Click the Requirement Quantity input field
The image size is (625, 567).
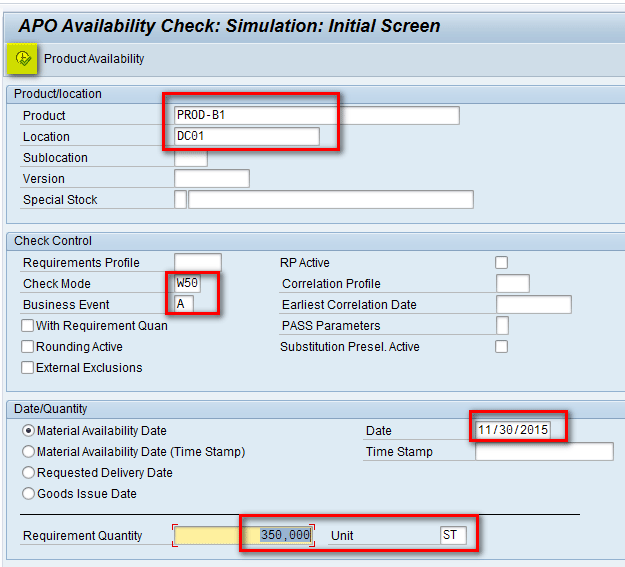[x=243, y=536]
